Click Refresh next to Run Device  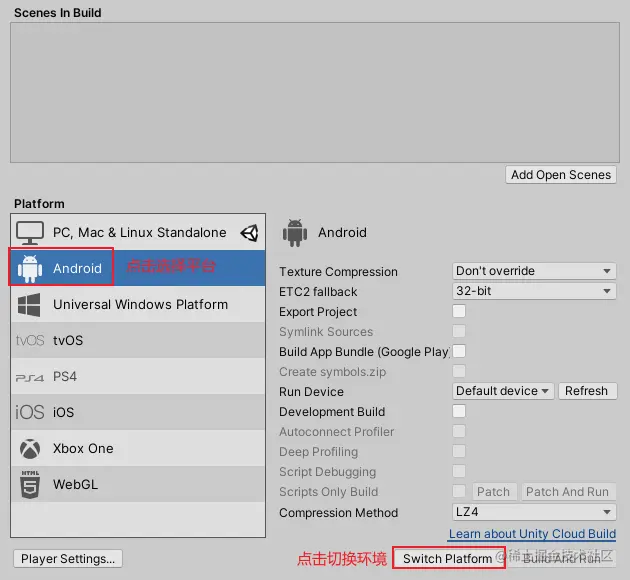tap(587, 391)
